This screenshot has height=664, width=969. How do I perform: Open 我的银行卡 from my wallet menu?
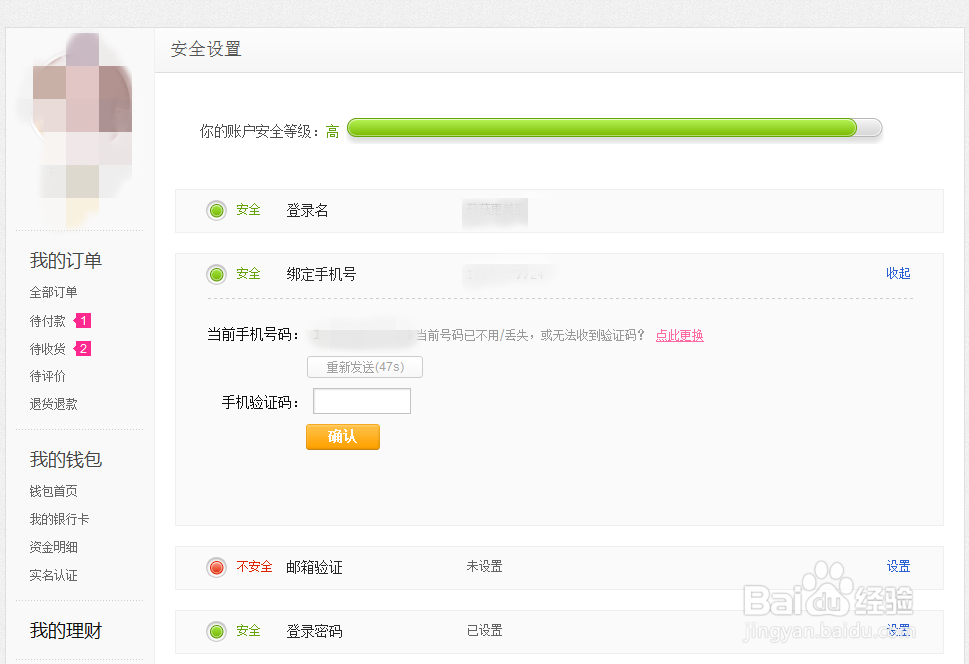[57, 519]
